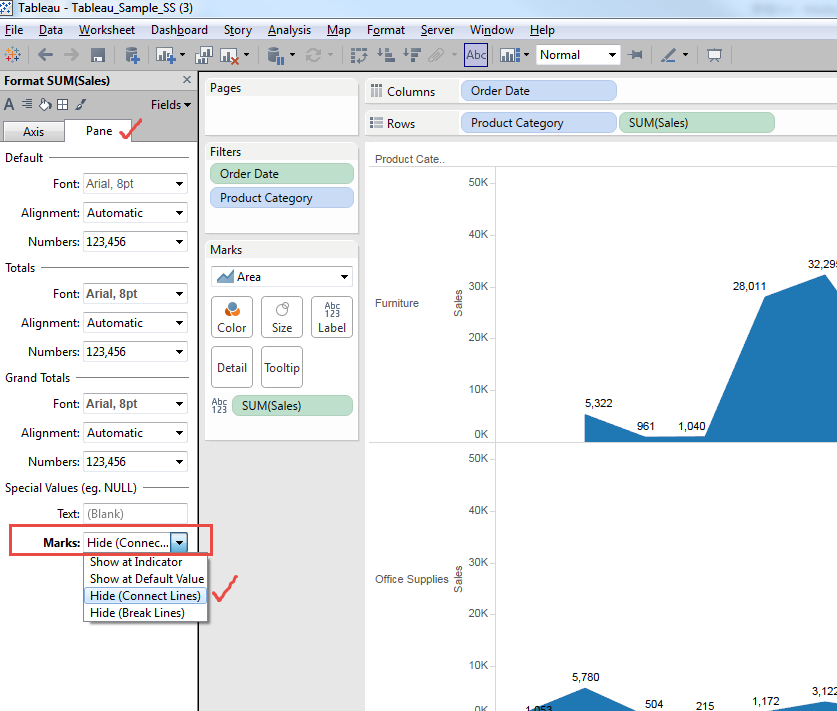Click the Redo forward arrow
The image size is (837, 711).
[x=71, y=55]
